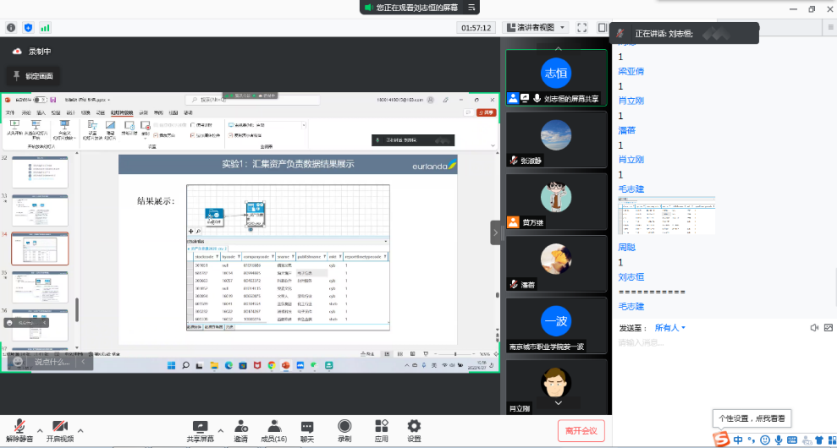This screenshot has height=448, width=837.
Task: Unmute microphone with 解除静音
Action: click(20, 431)
